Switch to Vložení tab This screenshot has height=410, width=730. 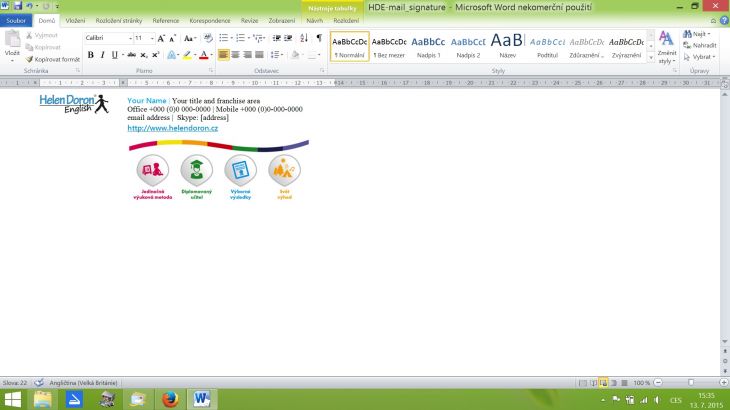coord(75,20)
